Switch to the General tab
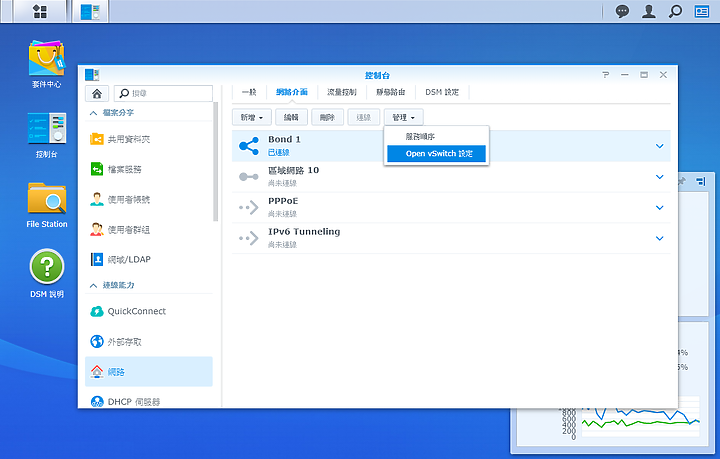This screenshot has height=459, width=720. tap(249, 92)
